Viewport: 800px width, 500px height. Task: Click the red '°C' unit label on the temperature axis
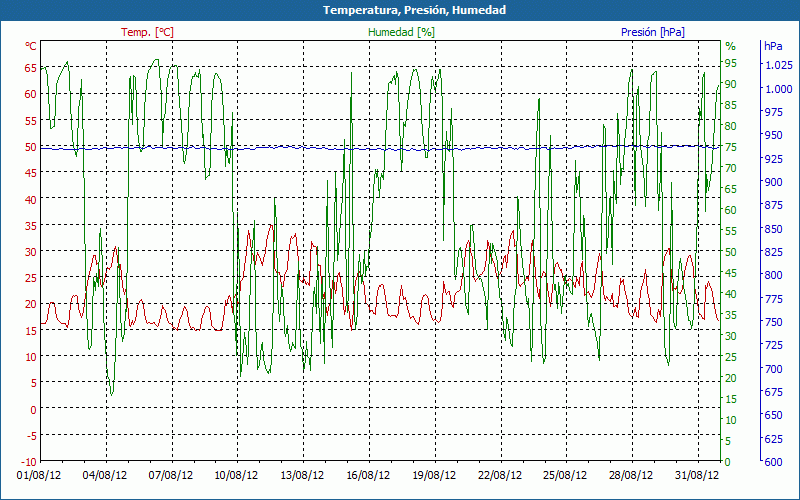(31, 46)
